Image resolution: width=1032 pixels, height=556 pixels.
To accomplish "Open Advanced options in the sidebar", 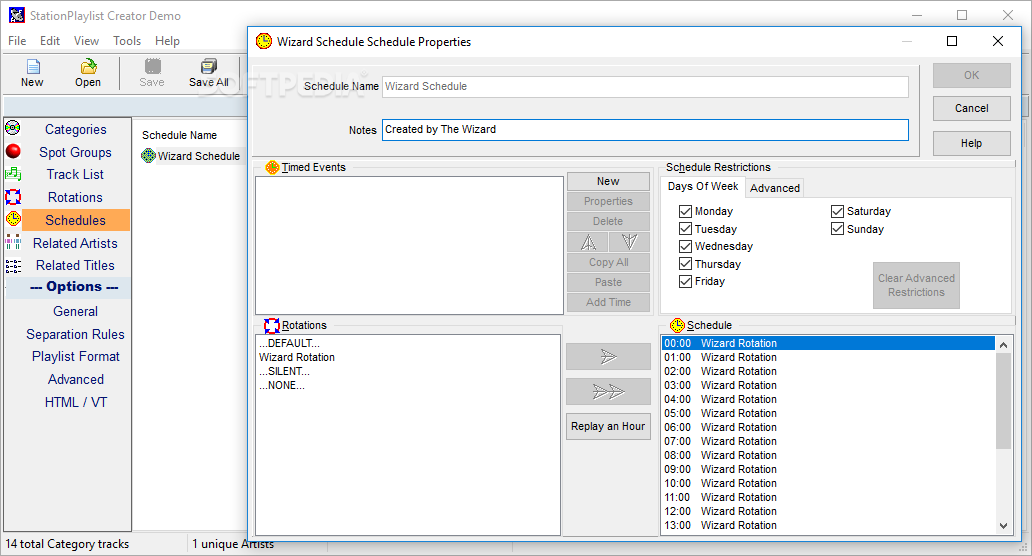I will coord(76,380).
